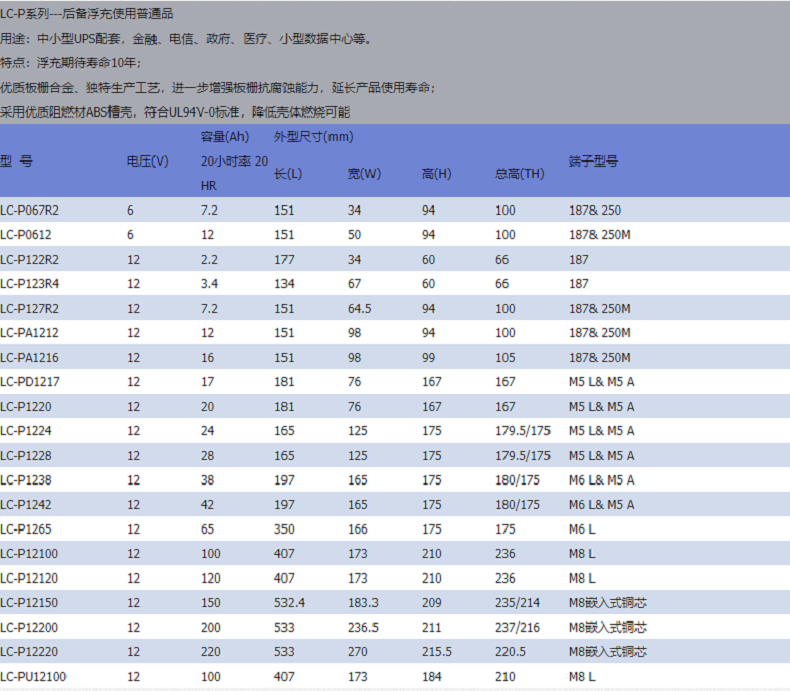This screenshot has width=790, height=691.
Task: Click the 优质板栅合金 description line
Action: (218, 88)
